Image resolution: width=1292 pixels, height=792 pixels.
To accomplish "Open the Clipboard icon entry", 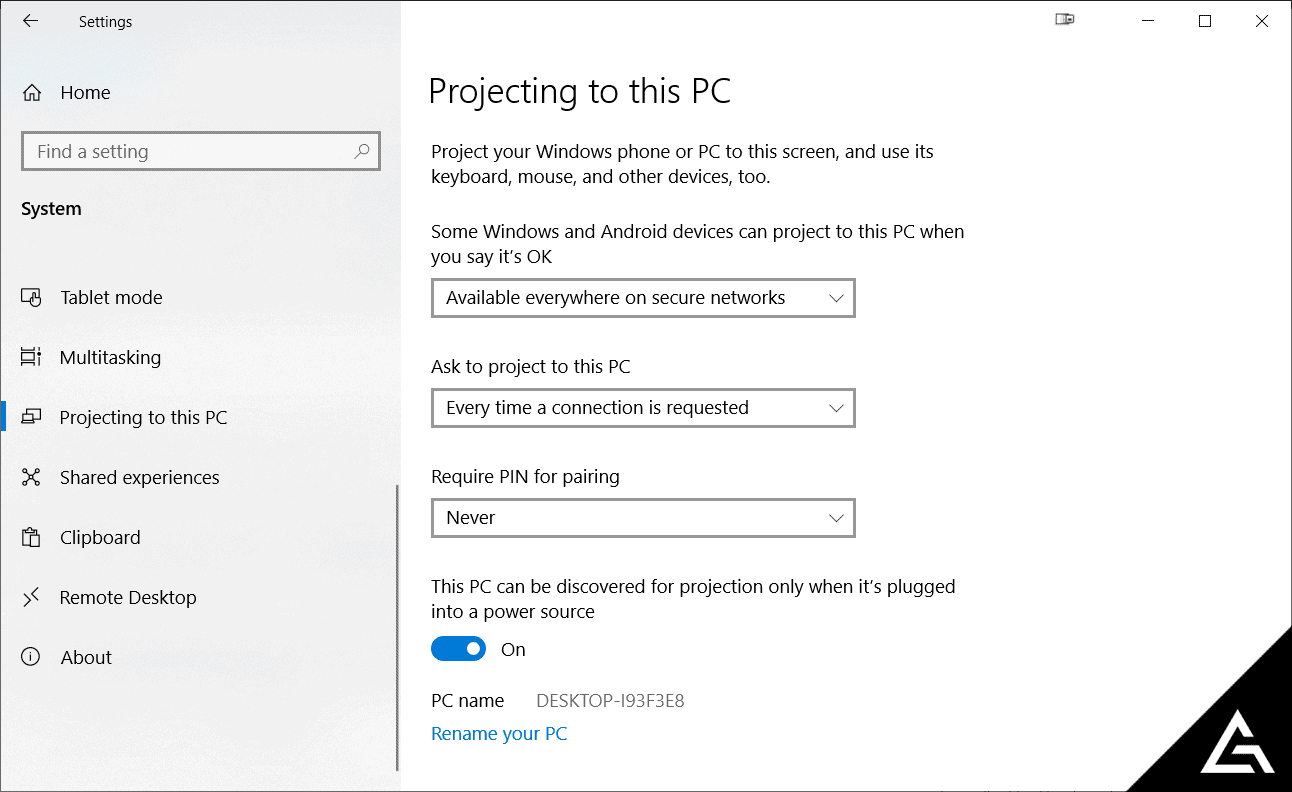I will (31, 538).
